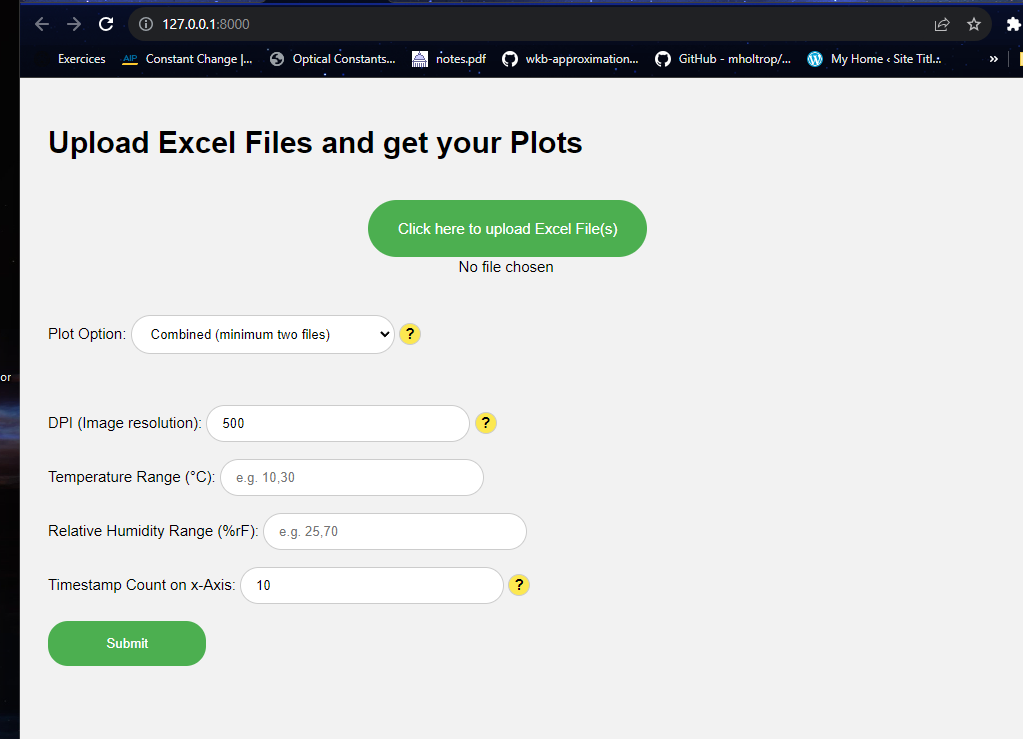
Task: Reload the current page
Action: tap(105, 24)
